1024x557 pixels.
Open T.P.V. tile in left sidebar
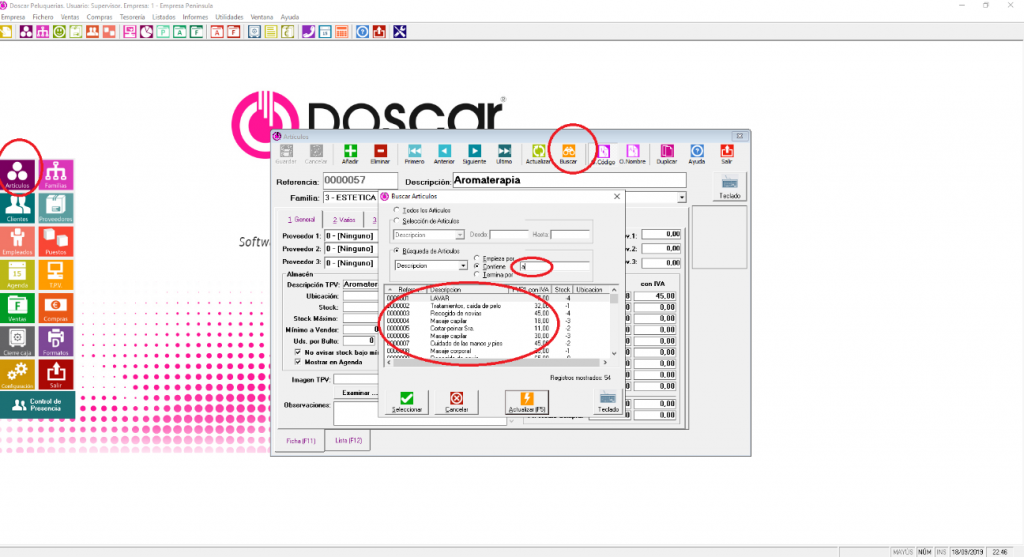pos(56,275)
